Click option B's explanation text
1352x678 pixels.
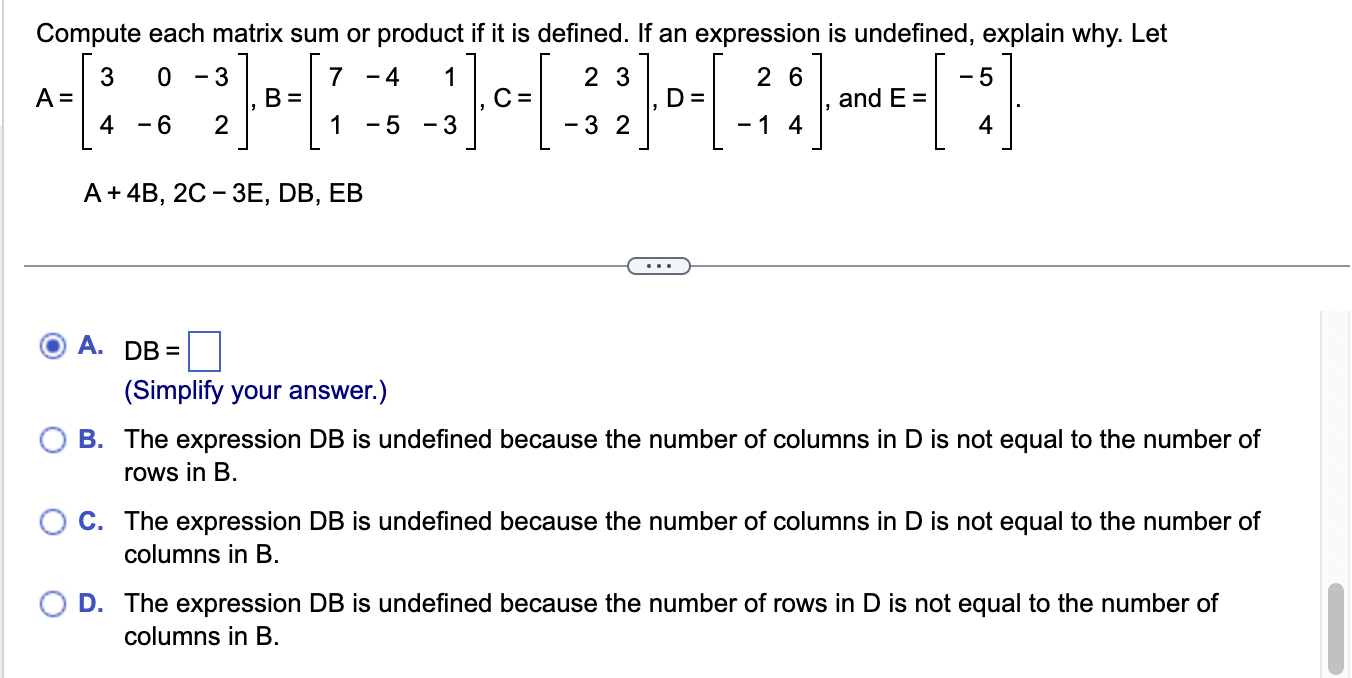tap(690, 455)
